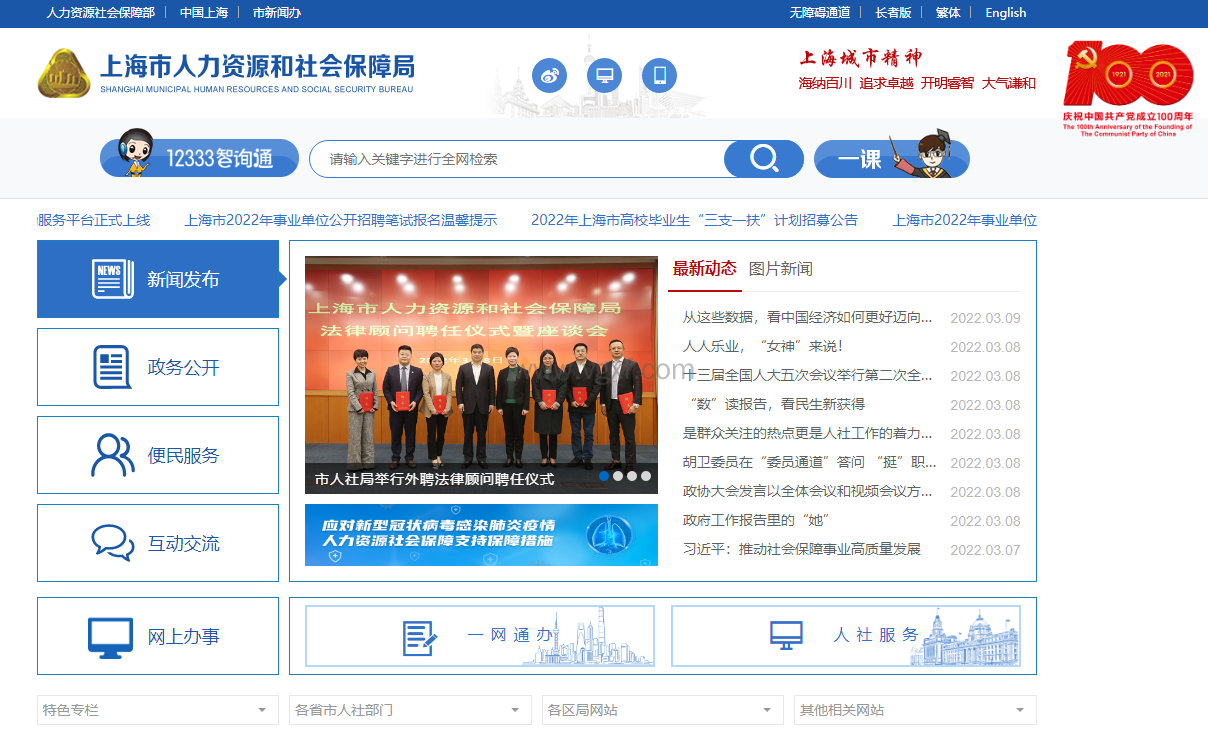Click the mobile phone icon in header
Image resolution: width=1208 pixels, height=744 pixels.
659,75
